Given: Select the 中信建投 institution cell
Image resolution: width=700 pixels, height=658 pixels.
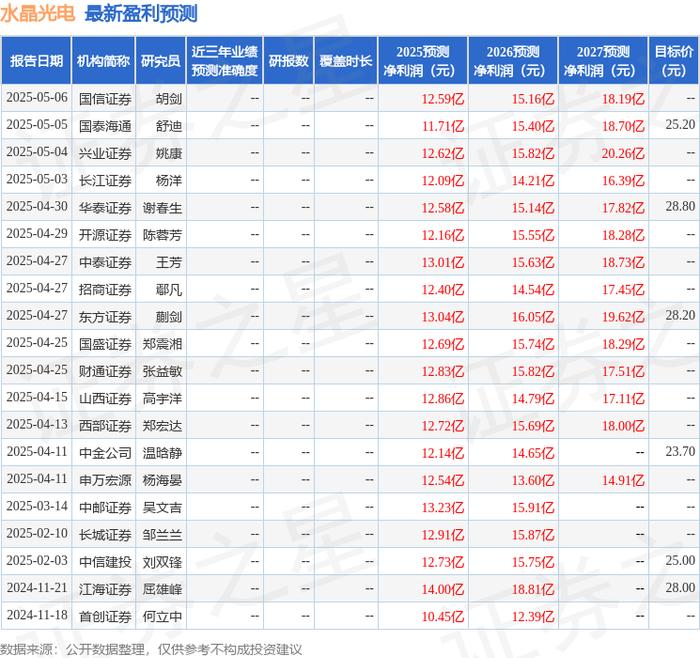Looking at the screenshot, I should tap(105, 562).
